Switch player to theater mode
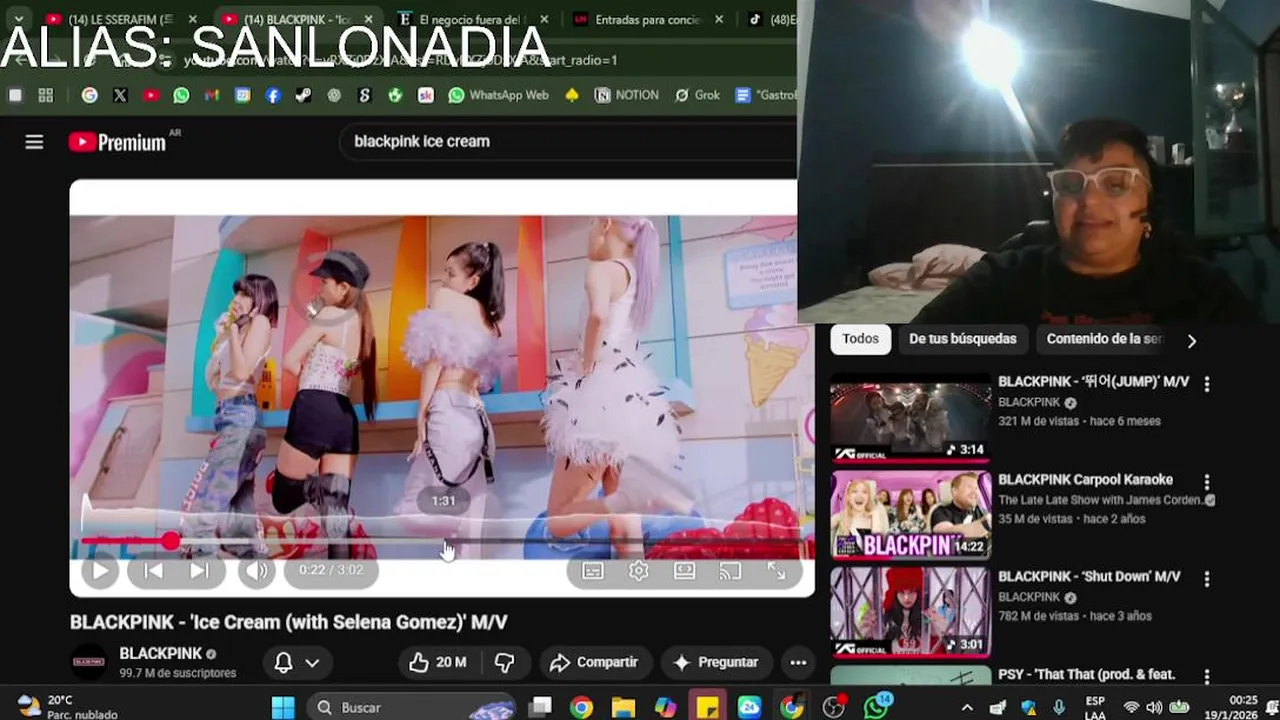 point(685,571)
